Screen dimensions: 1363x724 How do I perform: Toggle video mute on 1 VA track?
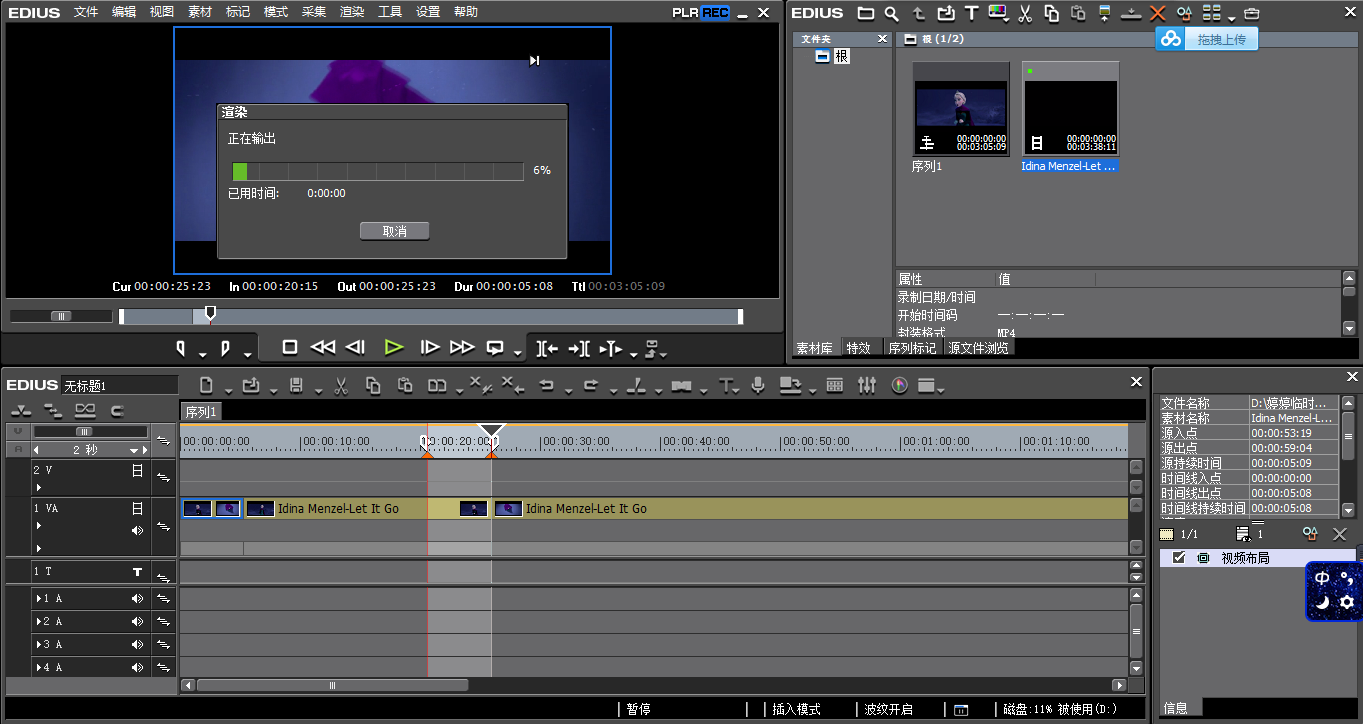point(137,508)
